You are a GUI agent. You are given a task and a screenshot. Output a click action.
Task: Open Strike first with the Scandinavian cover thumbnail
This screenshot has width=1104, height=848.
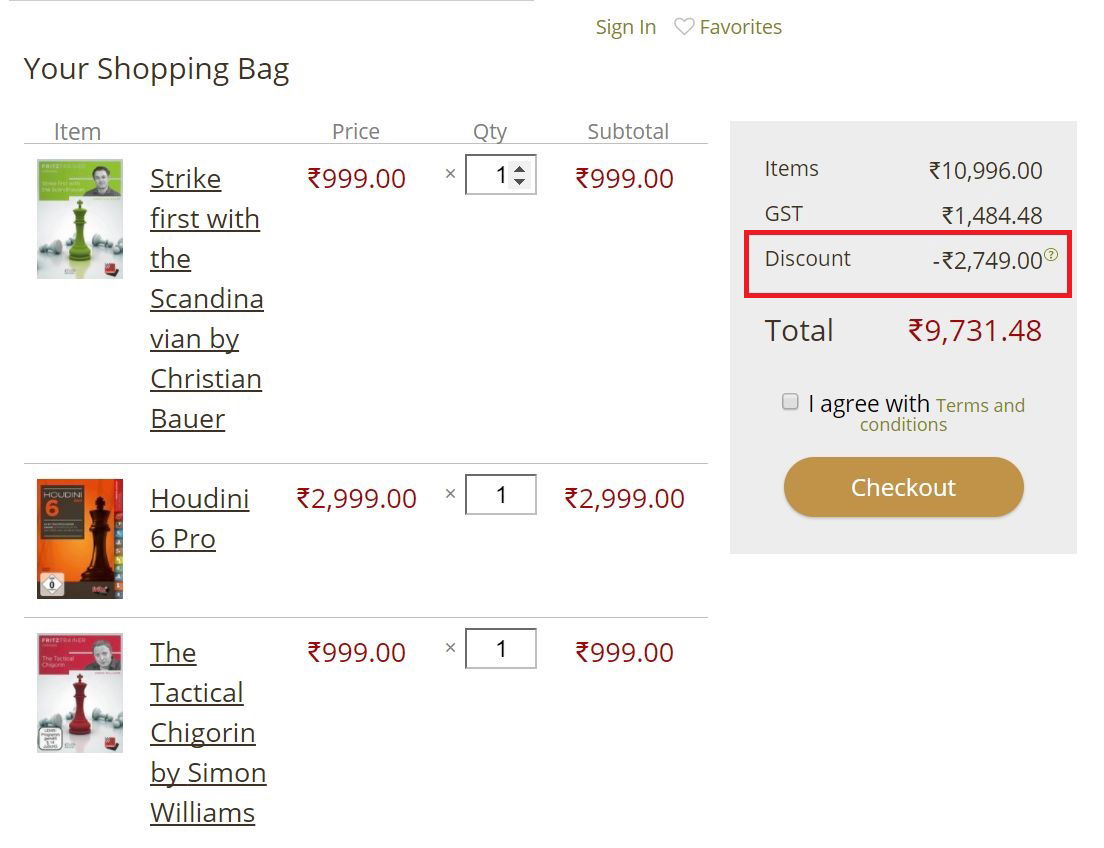tap(80, 219)
